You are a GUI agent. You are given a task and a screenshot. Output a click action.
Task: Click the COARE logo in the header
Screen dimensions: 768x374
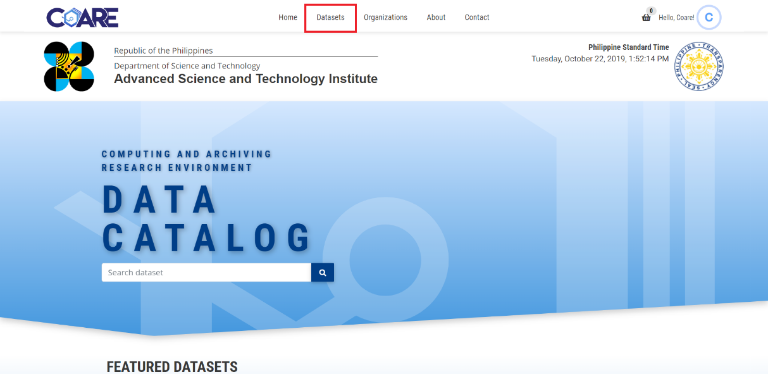82,18
